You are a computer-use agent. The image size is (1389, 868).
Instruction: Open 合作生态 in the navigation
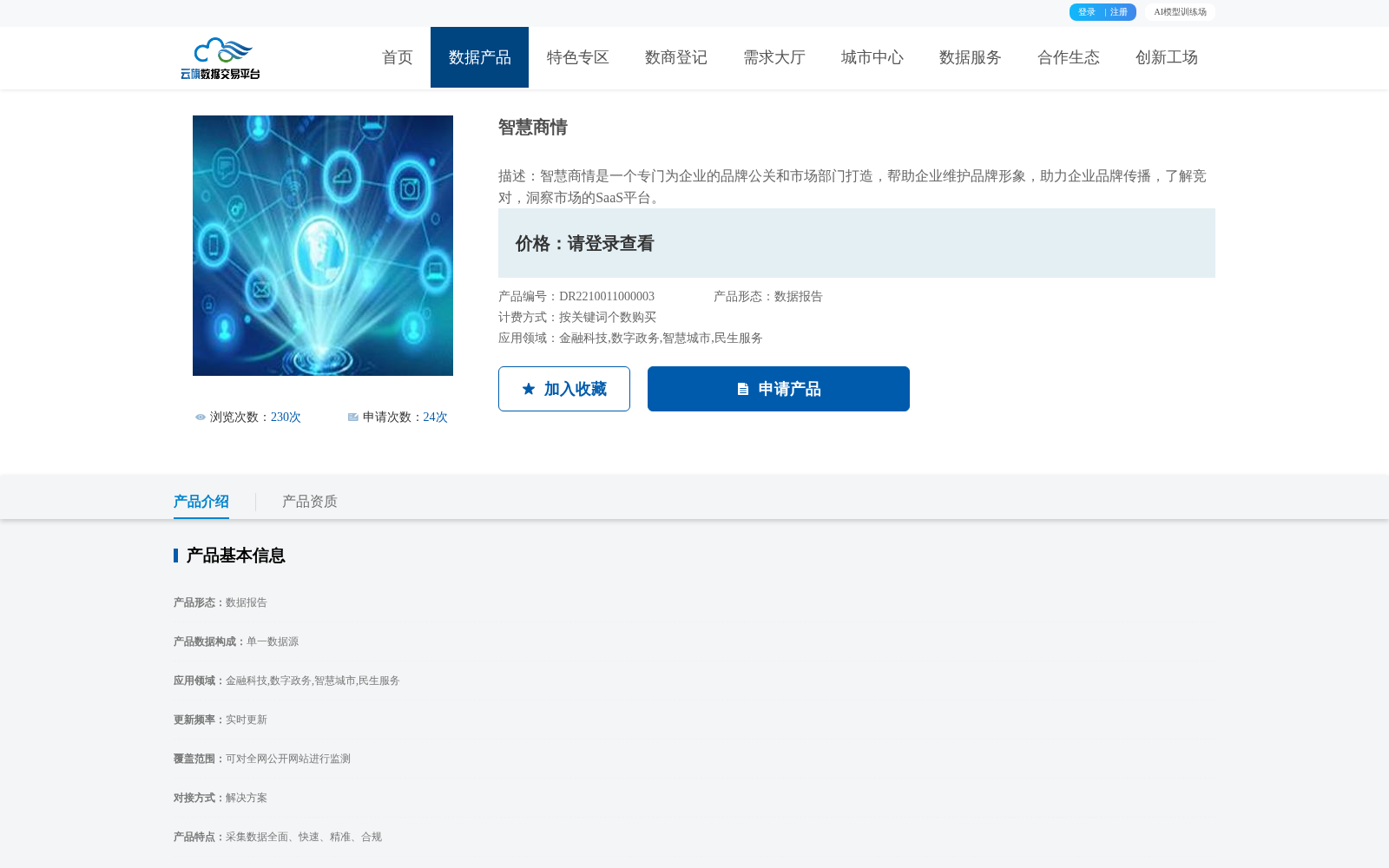click(x=1069, y=57)
